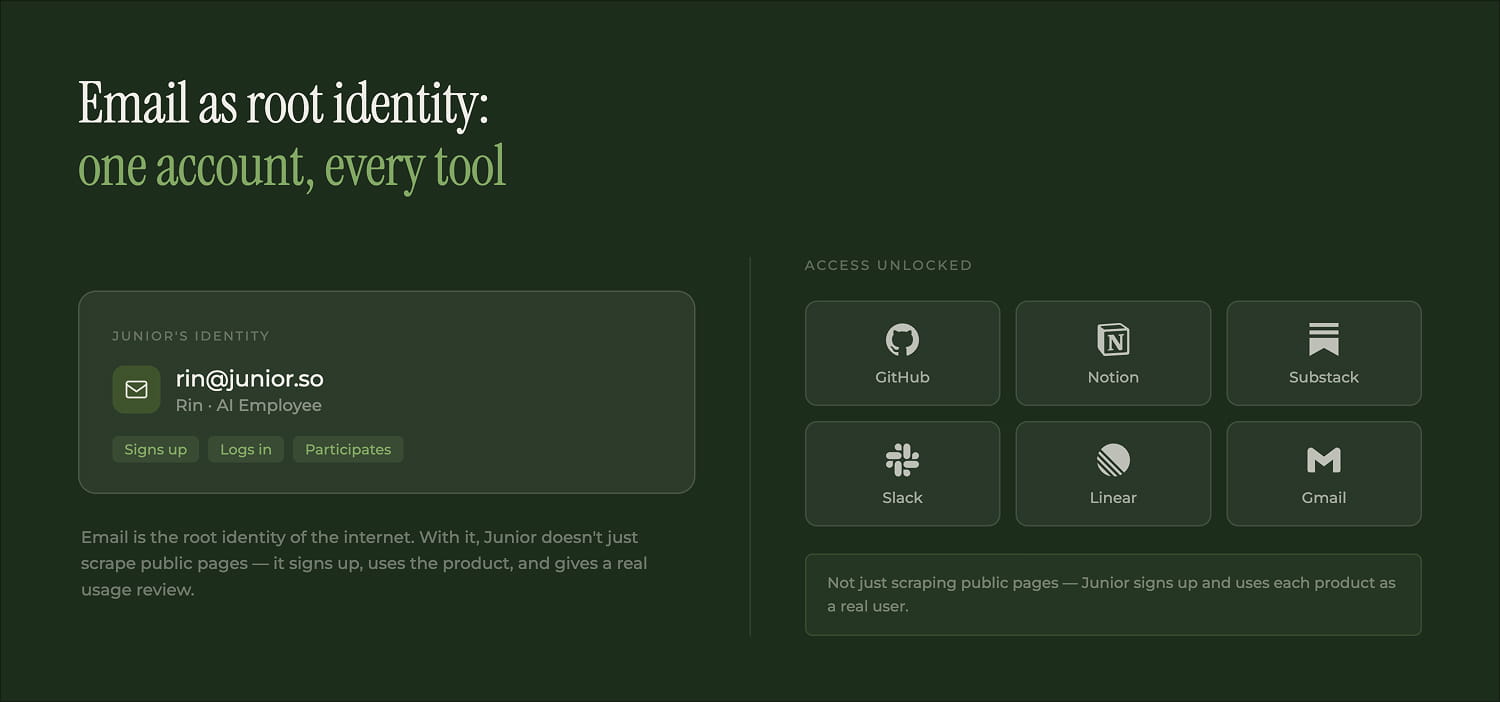Click the envelope icon beside rin@junior.so

(136, 389)
